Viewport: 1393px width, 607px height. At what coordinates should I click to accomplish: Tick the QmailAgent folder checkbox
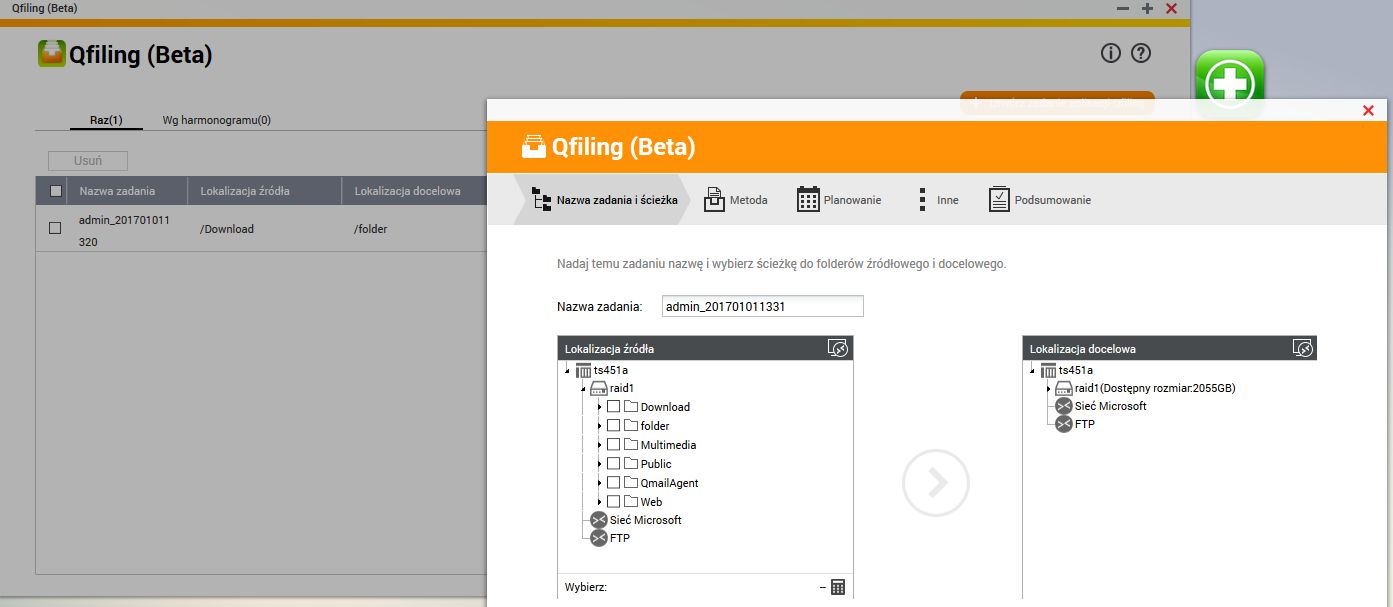pos(613,483)
